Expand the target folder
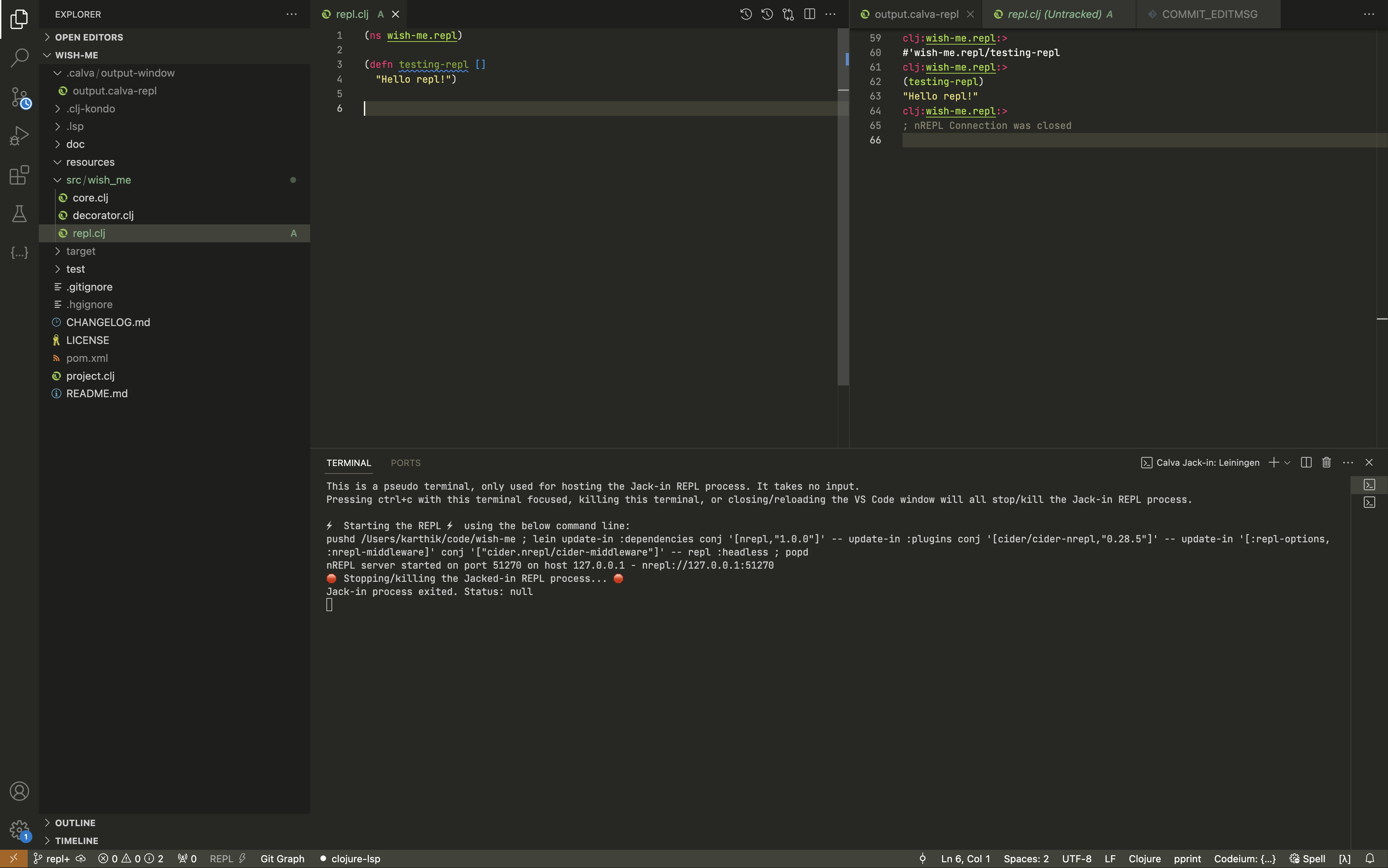Screen dimensions: 1388x868 coord(175,251)
